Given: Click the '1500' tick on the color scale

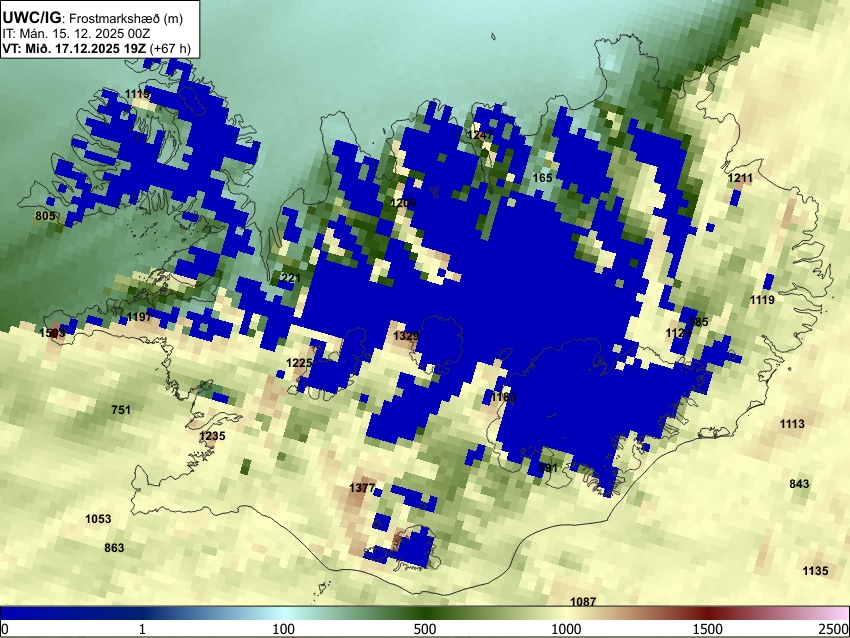Looking at the screenshot, I should pyautogui.click(x=708, y=629).
